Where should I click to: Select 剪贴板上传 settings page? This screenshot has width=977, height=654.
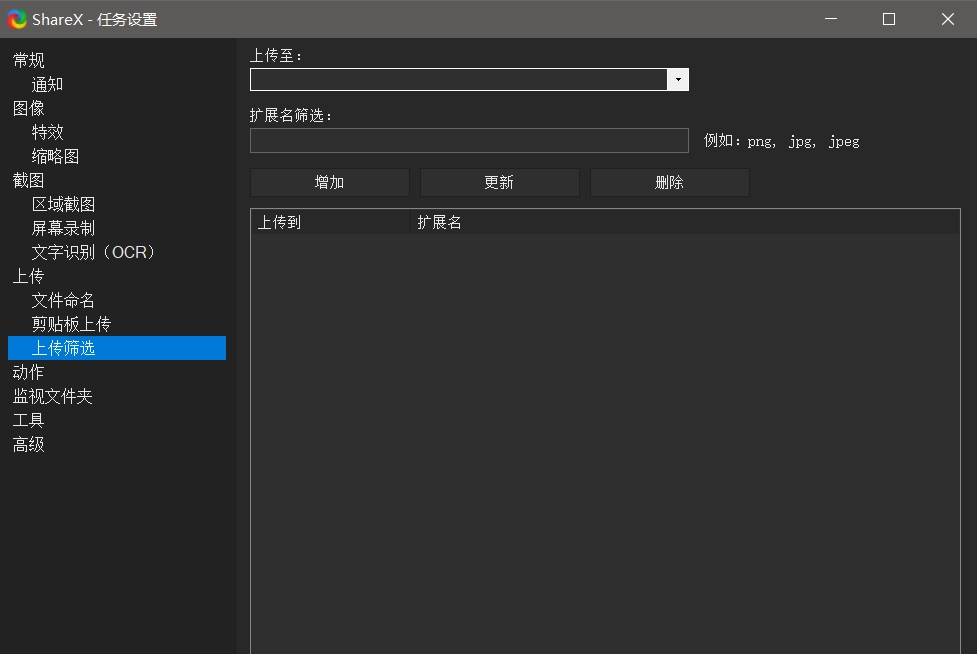tap(71, 325)
